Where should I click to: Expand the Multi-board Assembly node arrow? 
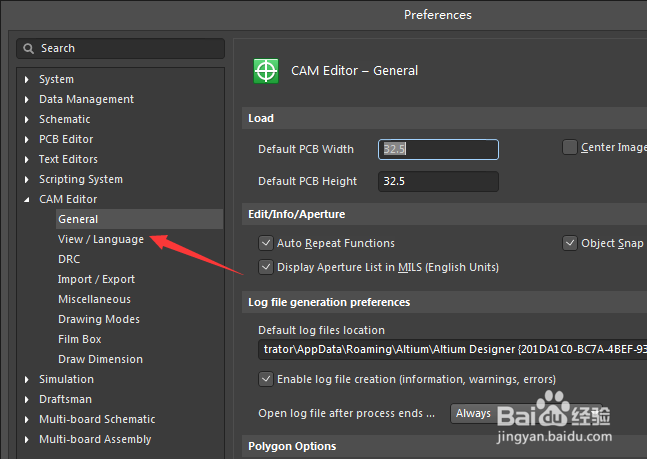coord(27,439)
